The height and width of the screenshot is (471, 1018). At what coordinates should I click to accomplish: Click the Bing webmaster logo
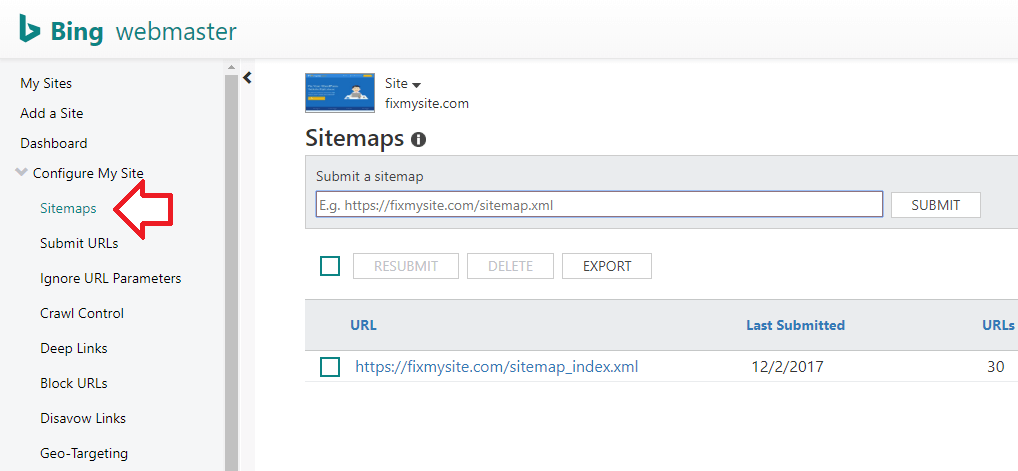click(x=128, y=31)
